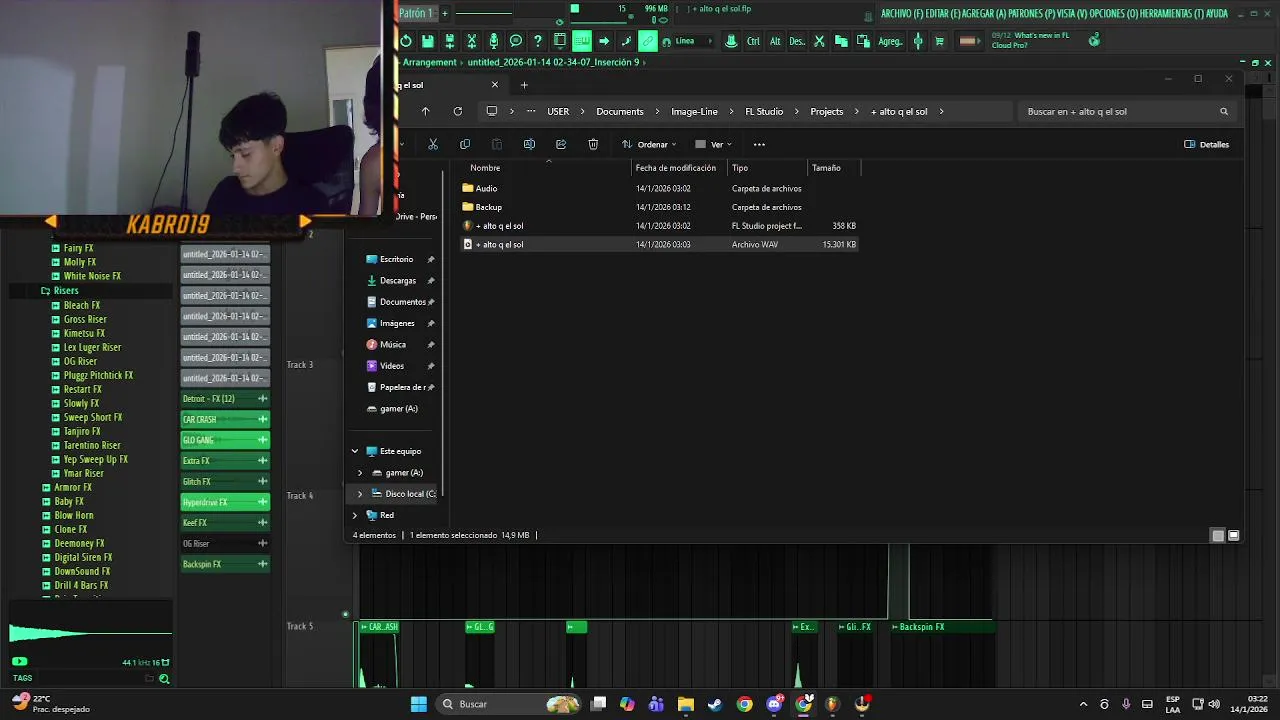Open Música in the Explorer sidebar
Viewport: 1280px width, 720px height.
393,344
